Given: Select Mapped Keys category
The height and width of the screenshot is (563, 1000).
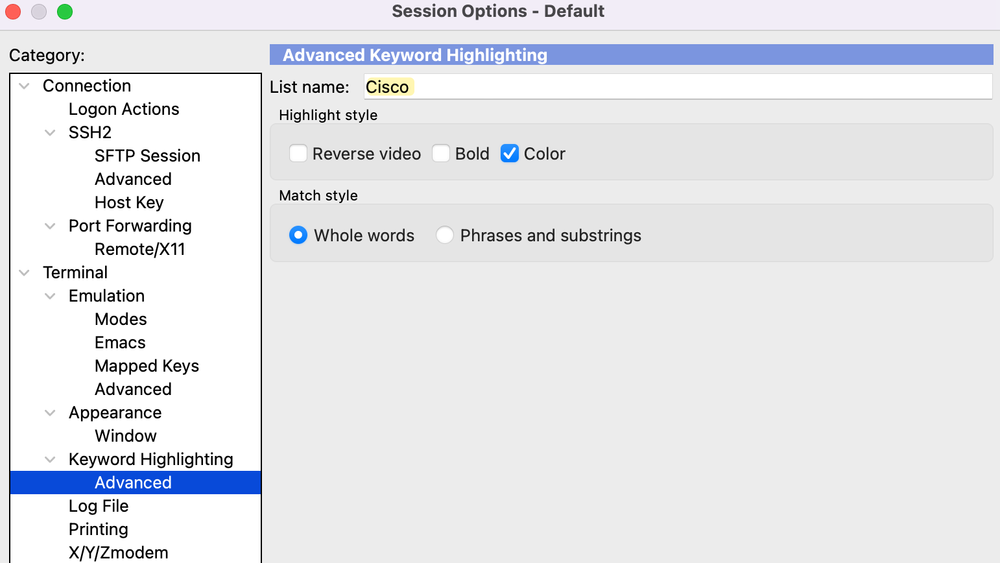Looking at the screenshot, I should pyautogui.click(x=146, y=366).
